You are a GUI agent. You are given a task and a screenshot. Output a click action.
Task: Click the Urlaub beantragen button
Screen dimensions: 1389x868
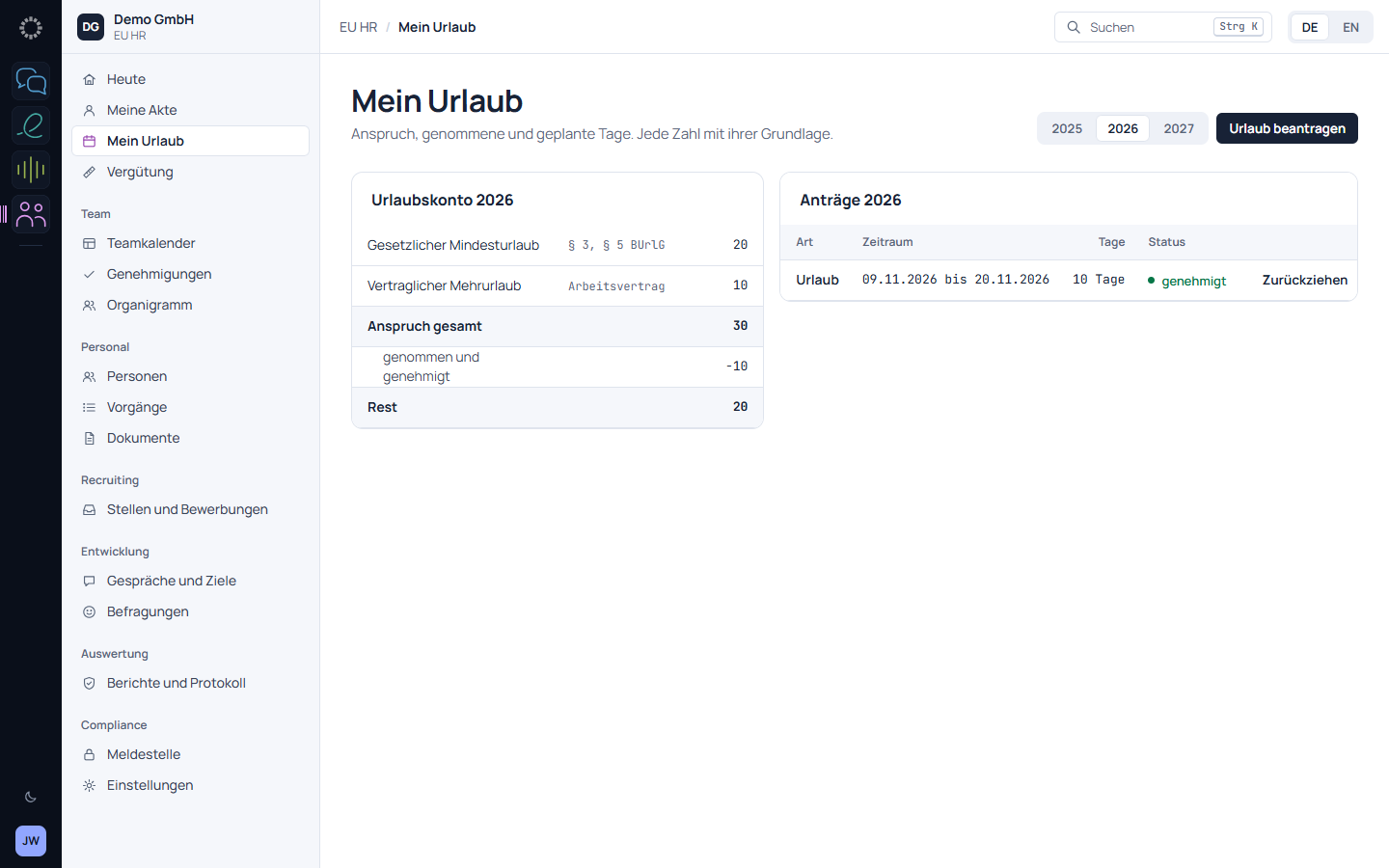(1287, 128)
